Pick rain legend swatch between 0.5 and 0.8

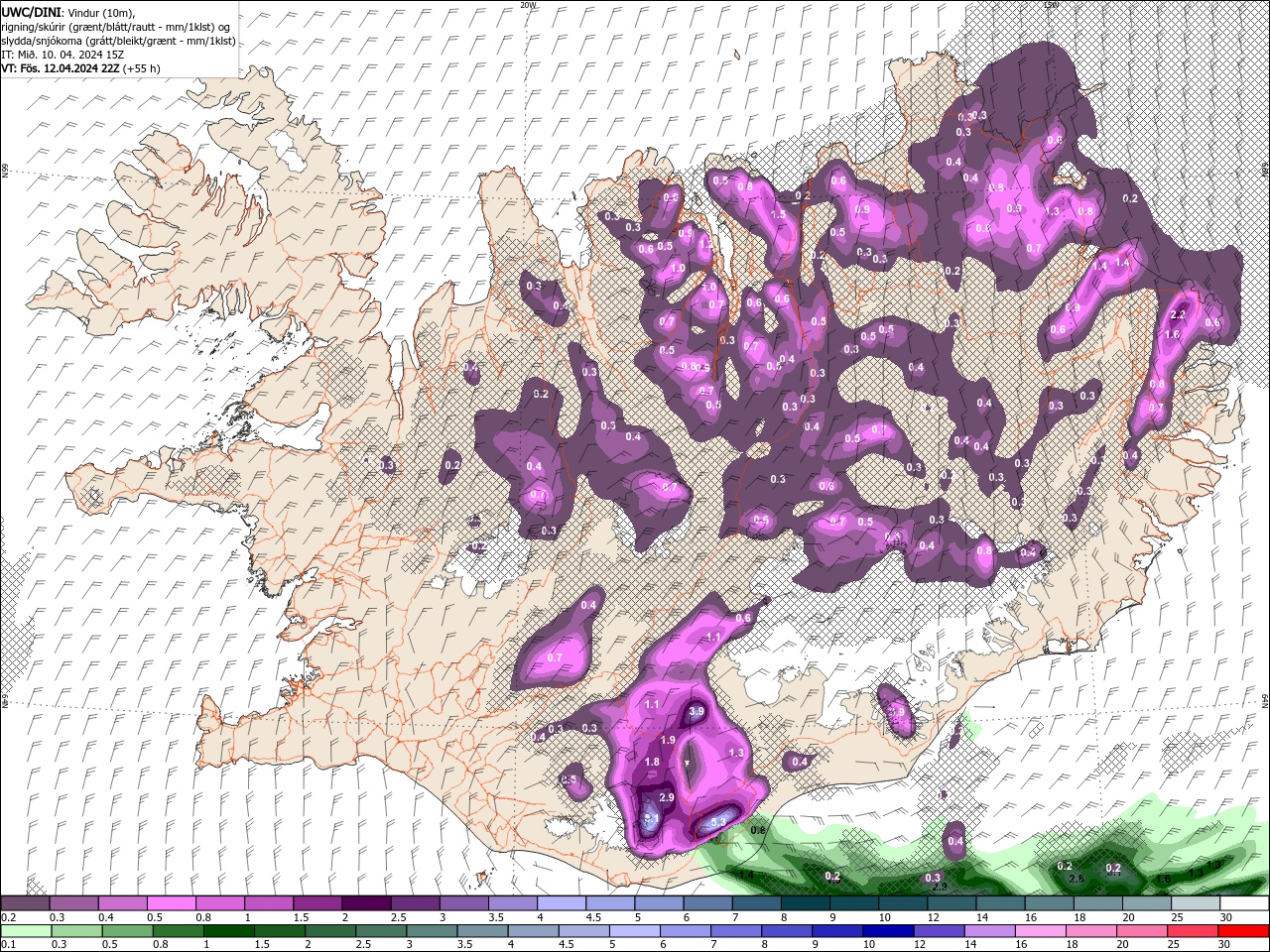tap(127, 930)
